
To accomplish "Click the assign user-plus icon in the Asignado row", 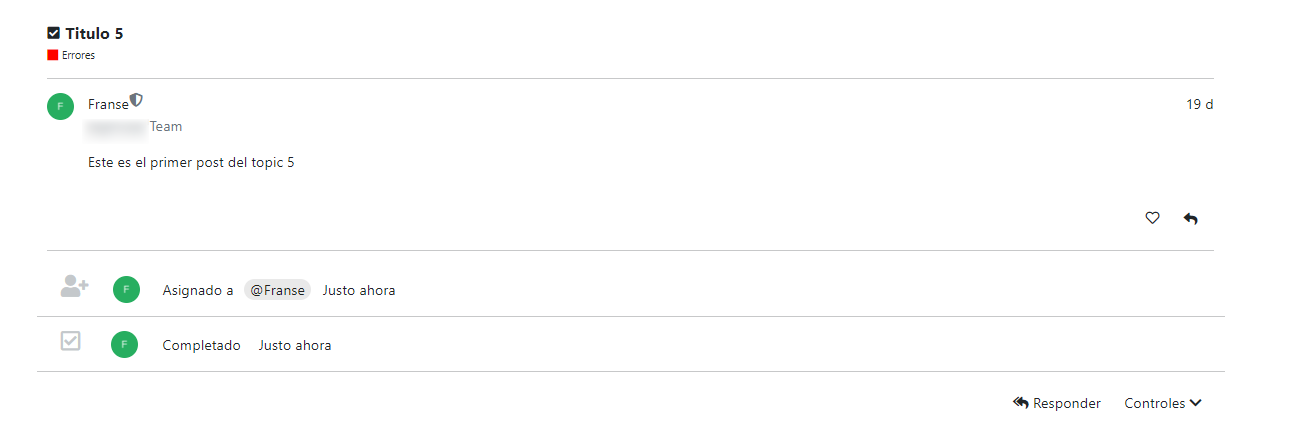I will 74,286.
